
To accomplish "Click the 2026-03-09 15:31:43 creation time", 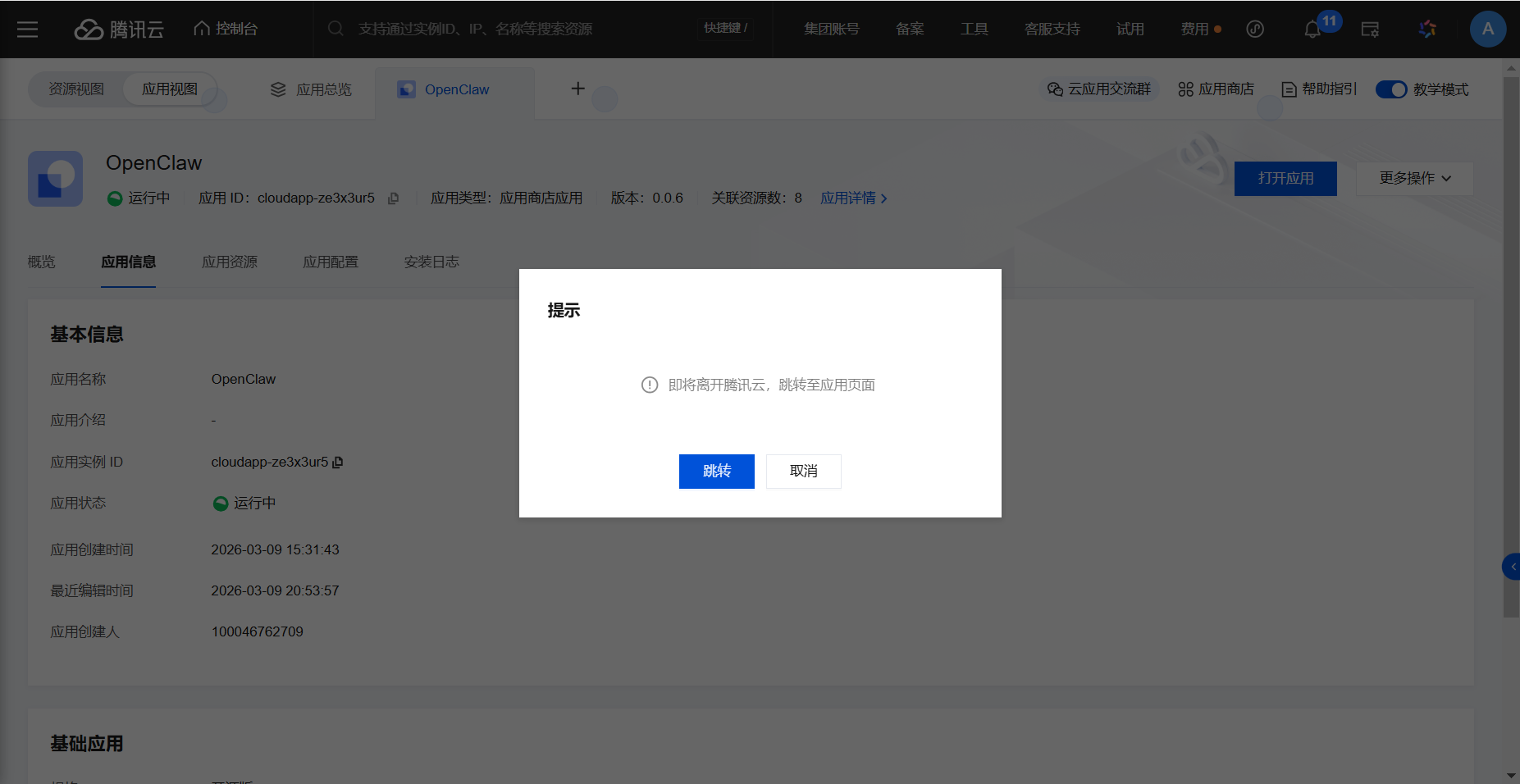I will pyautogui.click(x=276, y=550).
